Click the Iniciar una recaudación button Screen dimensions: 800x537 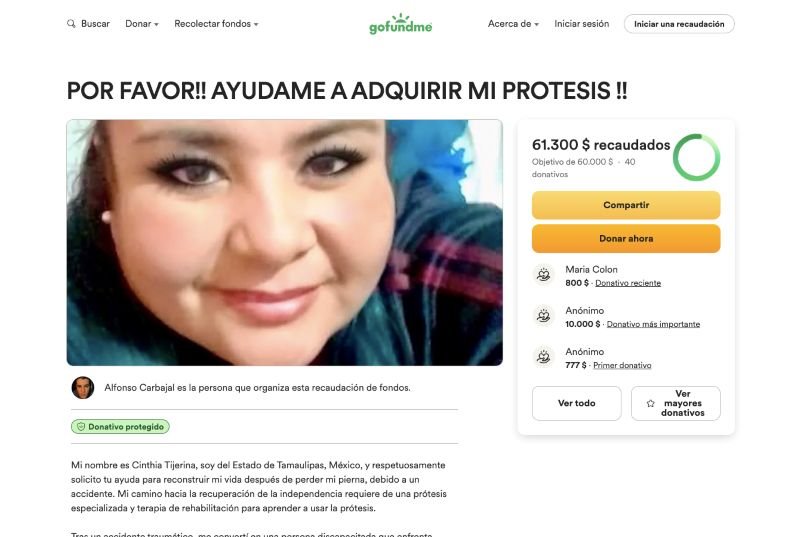click(x=679, y=24)
